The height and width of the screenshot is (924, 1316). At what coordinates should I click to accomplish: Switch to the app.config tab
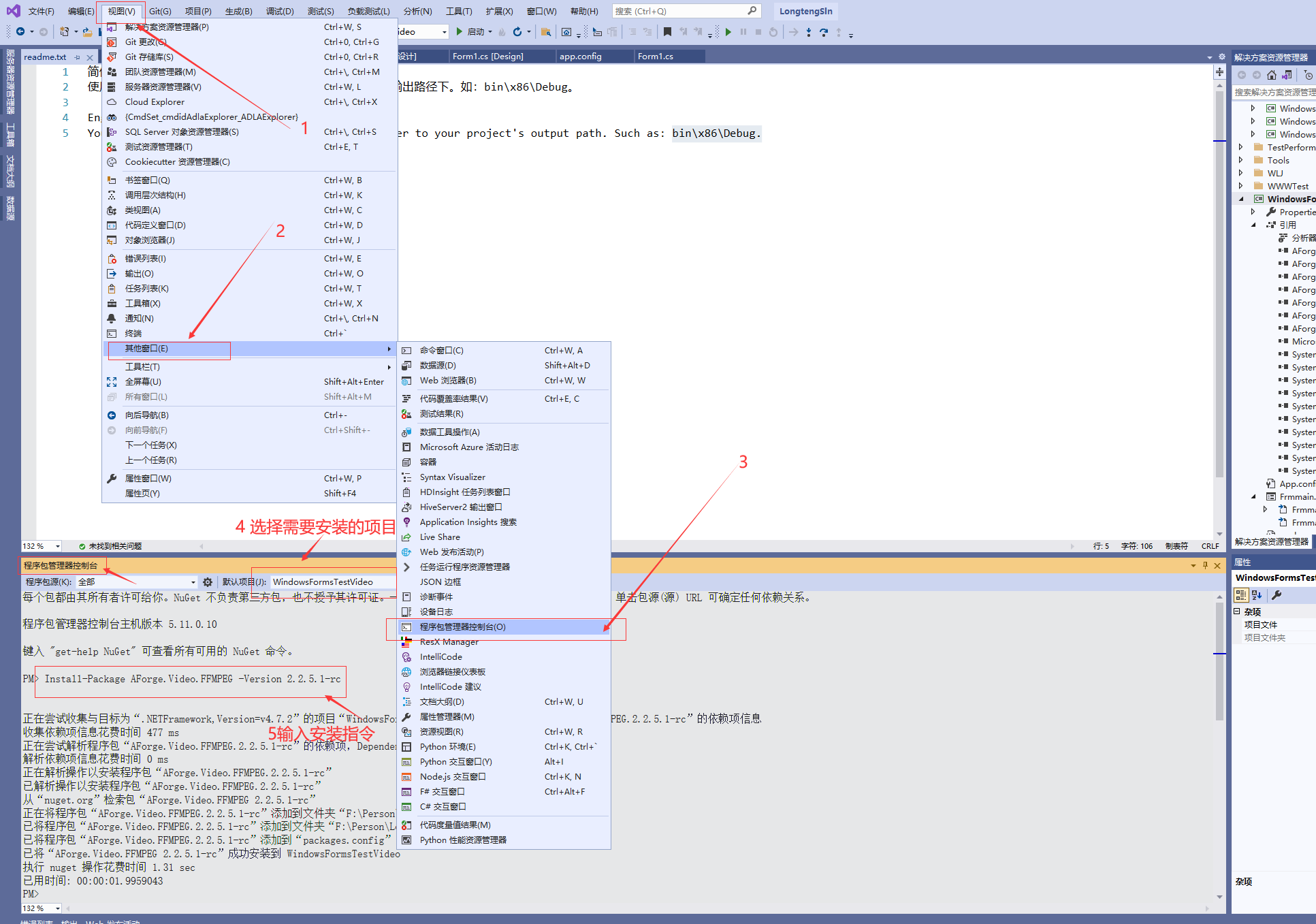click(x=581, y=57)
